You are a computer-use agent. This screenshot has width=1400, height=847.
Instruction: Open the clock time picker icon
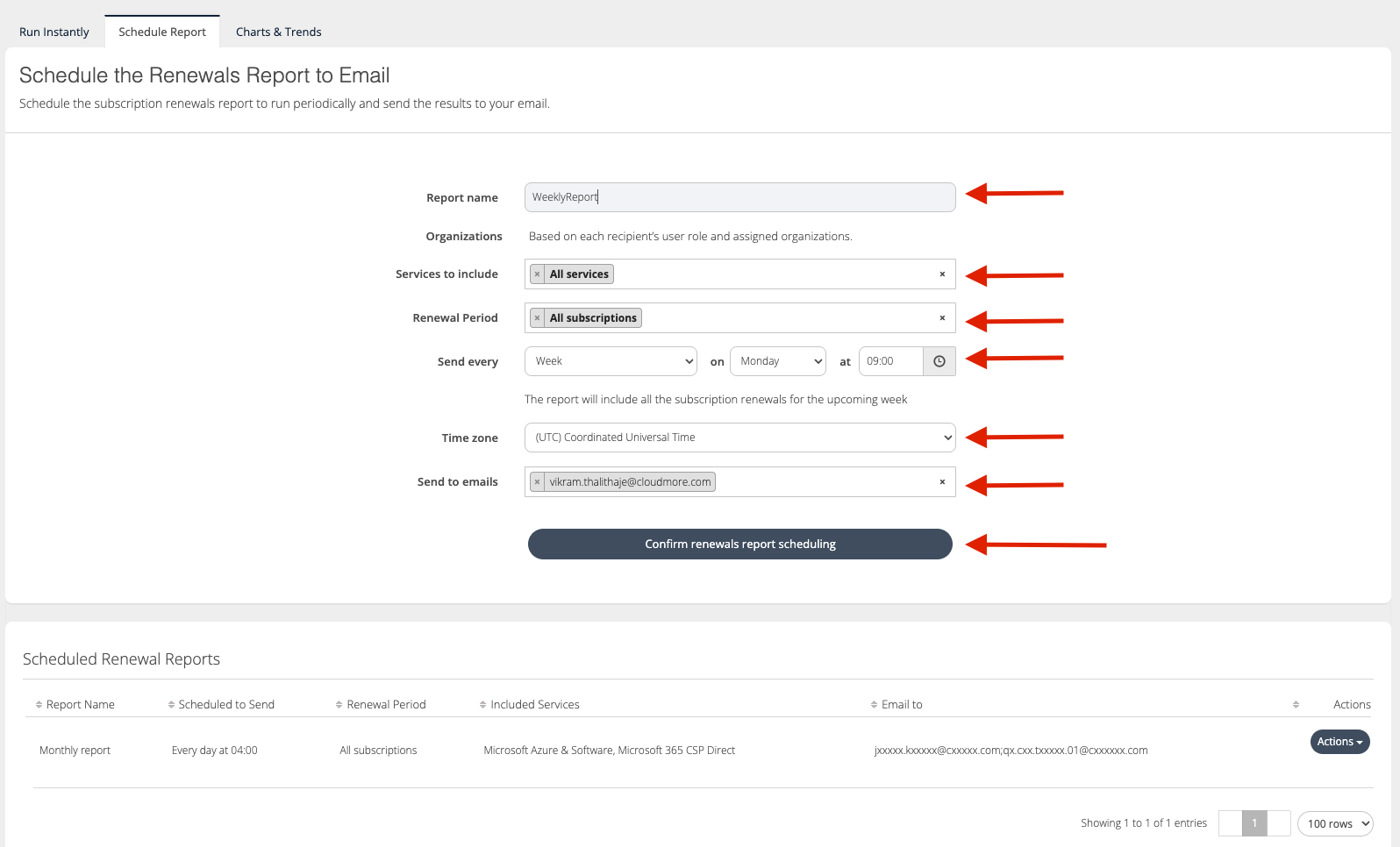pos(939,361)
